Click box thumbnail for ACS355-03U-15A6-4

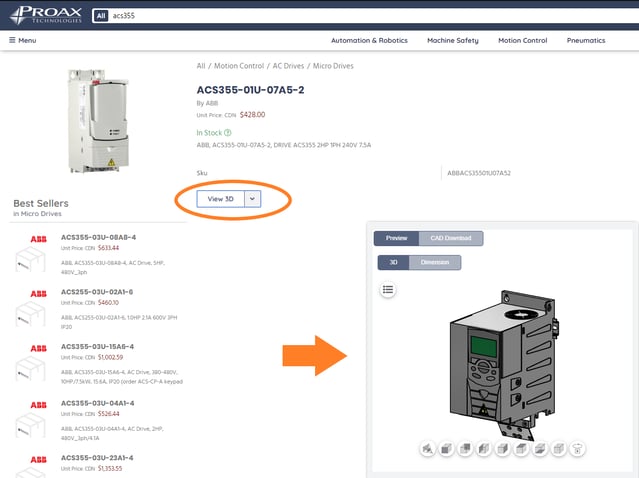(30, 368)
